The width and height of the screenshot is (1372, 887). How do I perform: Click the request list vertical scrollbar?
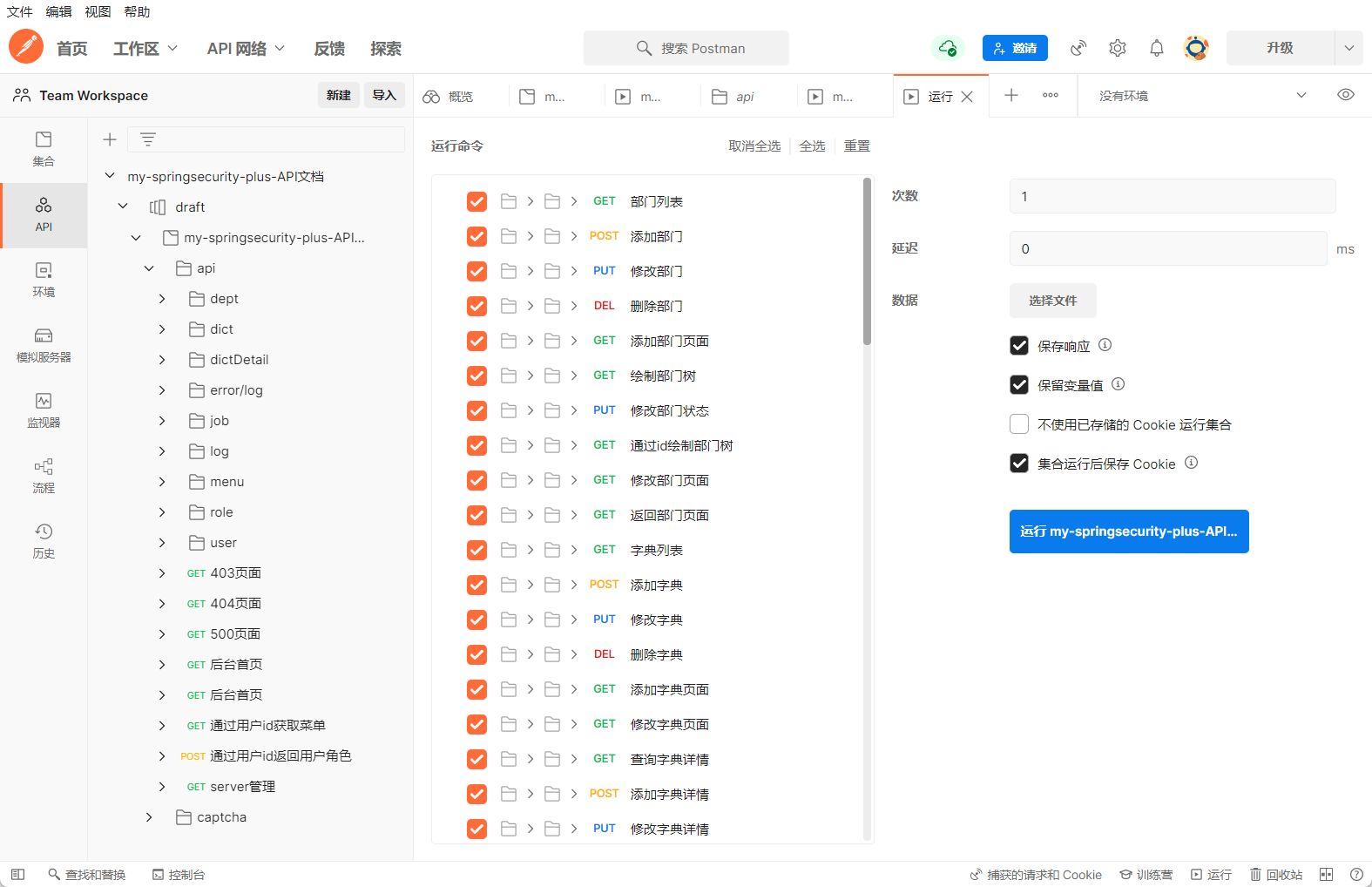[x=867, y=261]
